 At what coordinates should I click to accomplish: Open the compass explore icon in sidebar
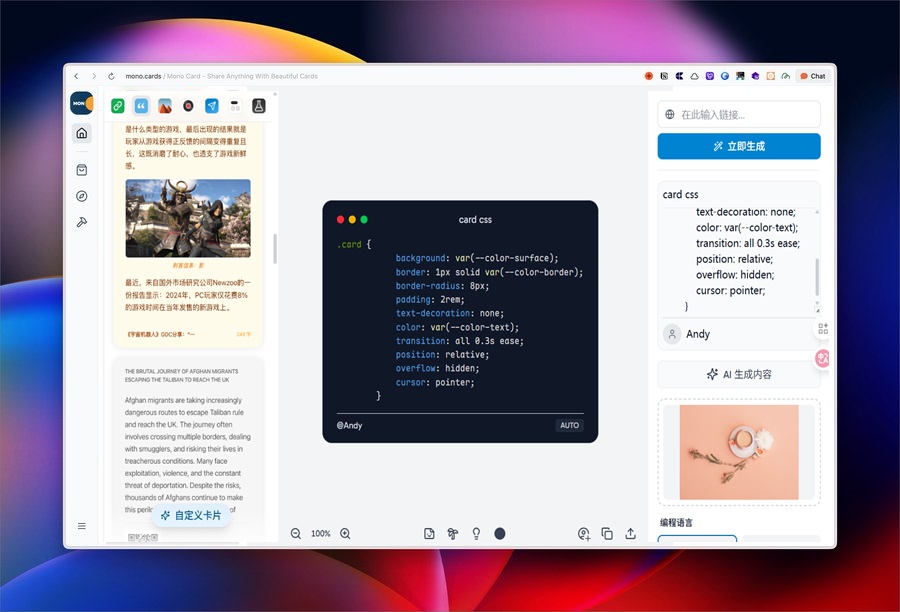click(82, 196)
